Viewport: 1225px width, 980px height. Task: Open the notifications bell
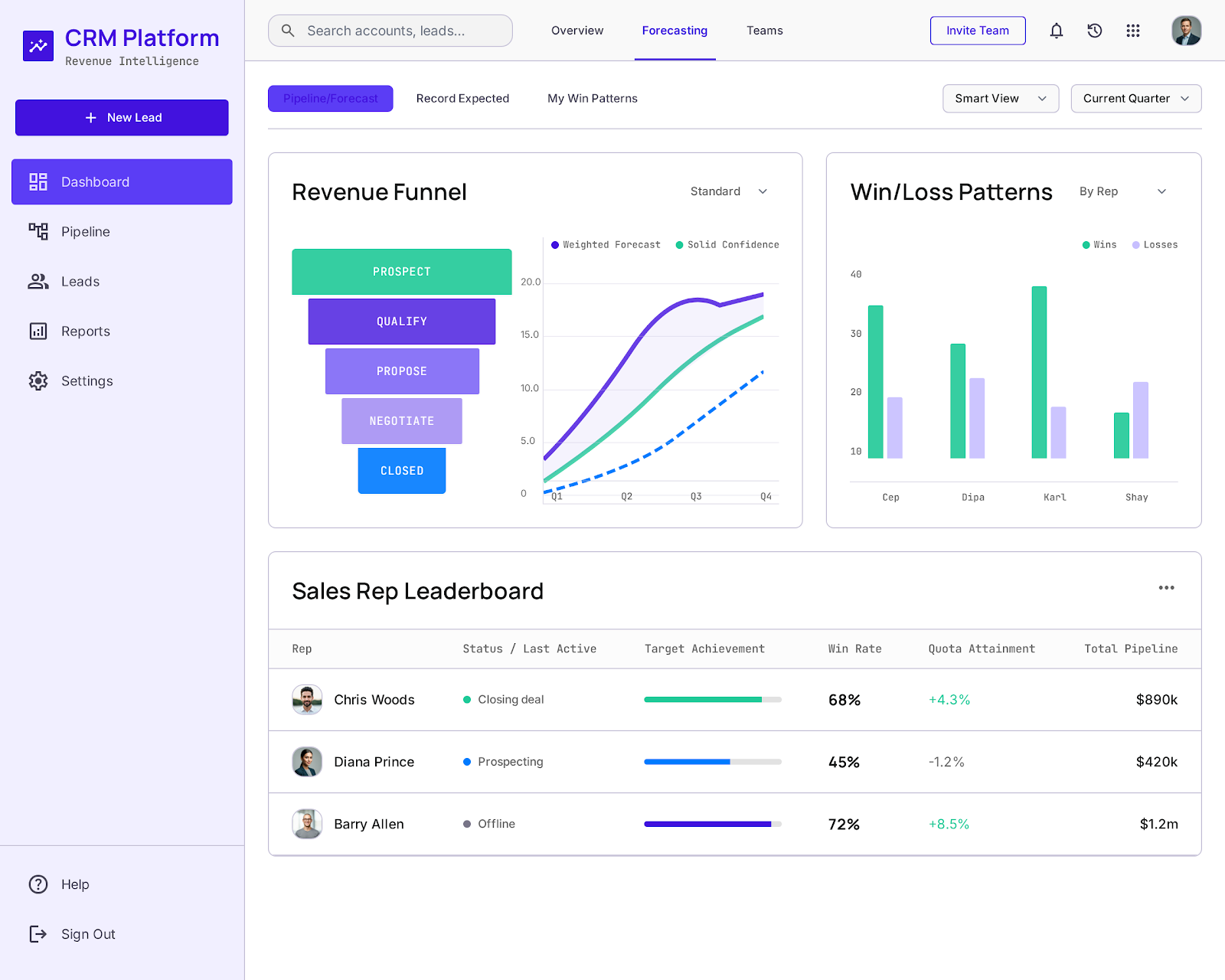pos(1057,31)
